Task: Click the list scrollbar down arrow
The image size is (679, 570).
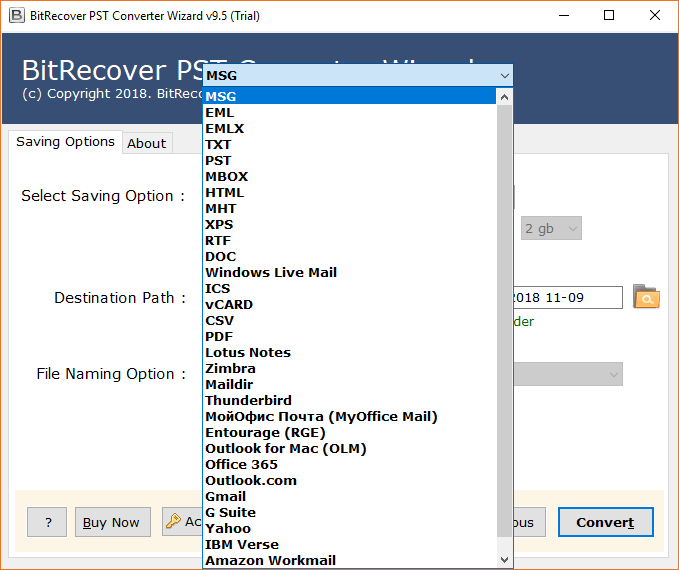Action: click(504, 560)
